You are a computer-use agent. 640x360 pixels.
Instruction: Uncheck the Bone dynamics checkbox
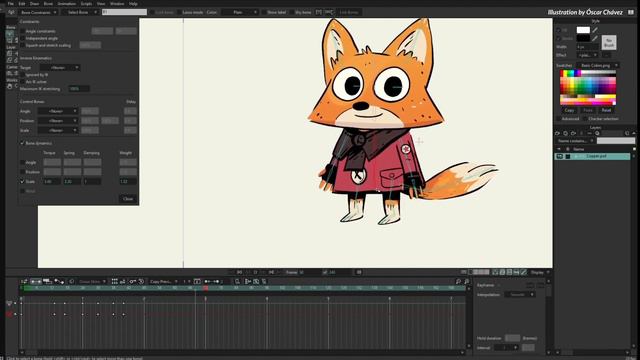(22, 143)
